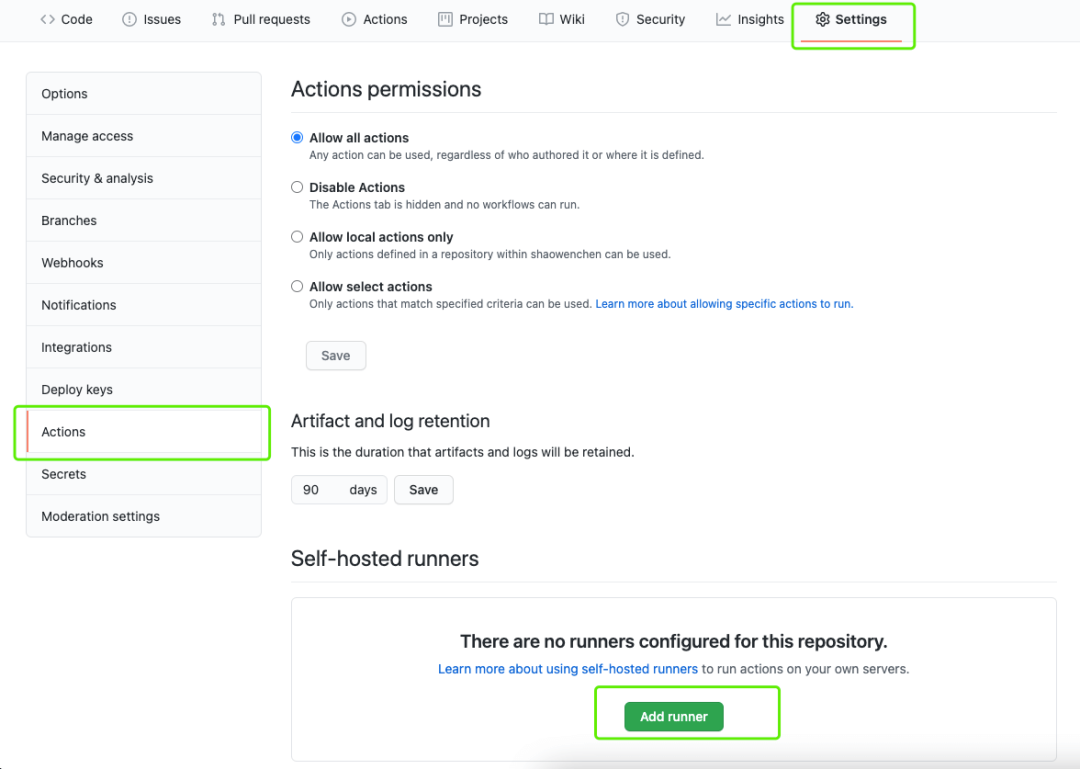Select Allow local actions only
Screen dimensions: 1080x769
click(x=297, y=237)
